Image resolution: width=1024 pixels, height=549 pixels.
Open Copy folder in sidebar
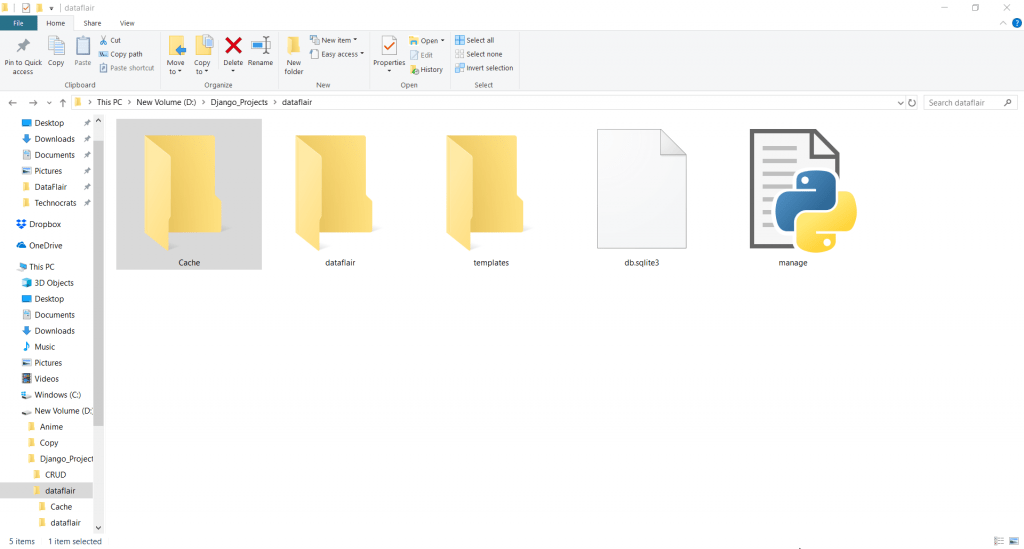43,443
